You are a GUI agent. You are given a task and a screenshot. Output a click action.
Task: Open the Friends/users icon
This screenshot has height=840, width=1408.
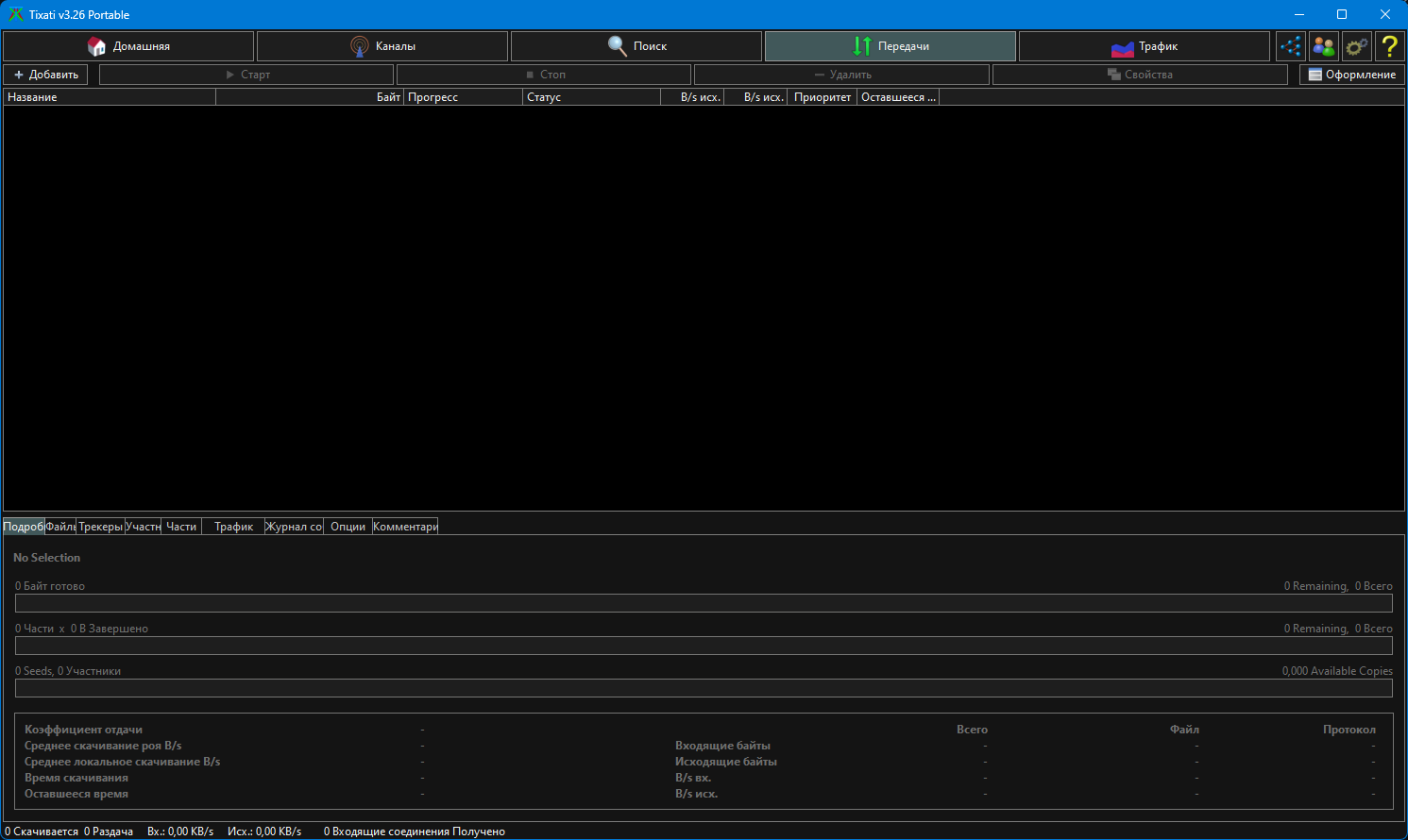pyautogui.click(x=1324, y=46)
